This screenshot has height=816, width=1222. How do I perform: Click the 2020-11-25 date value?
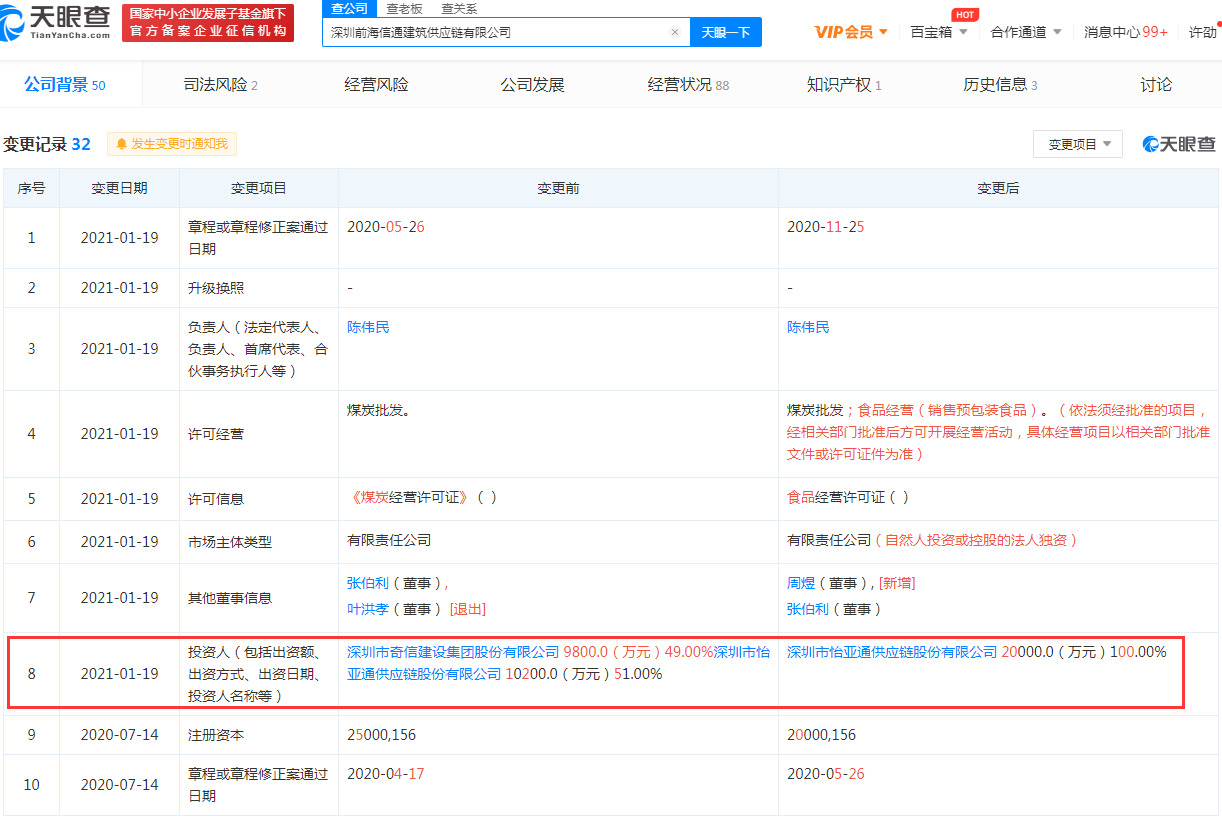pyautogui.click(x=826, y=227)
